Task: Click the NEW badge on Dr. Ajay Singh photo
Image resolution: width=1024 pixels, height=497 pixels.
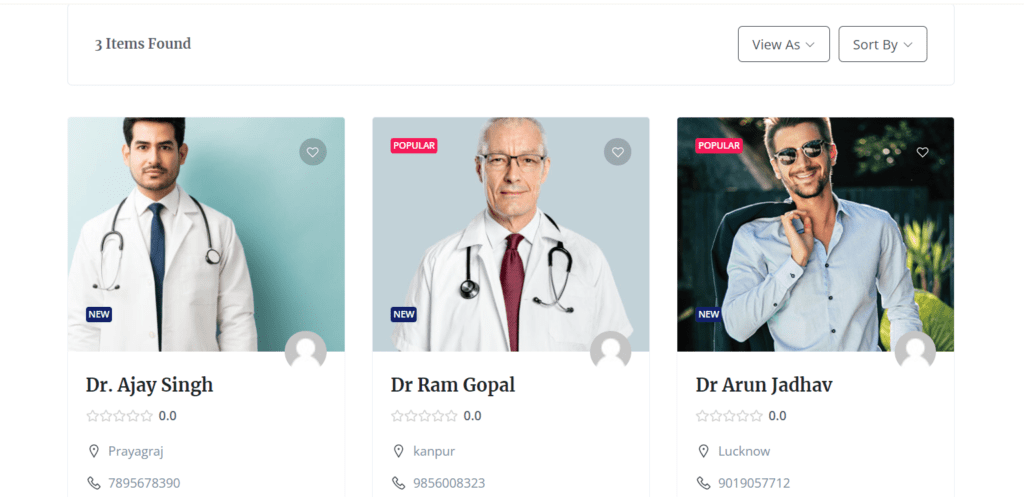Action: pos(99,314)
